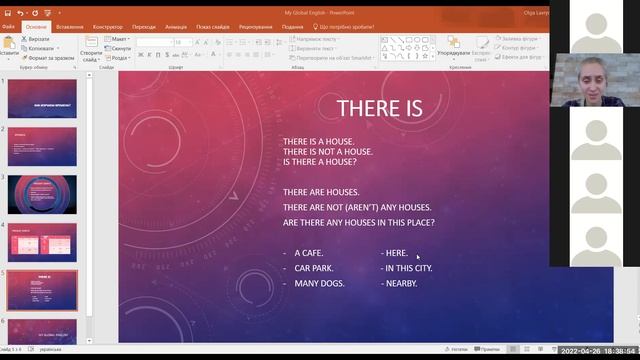Viewport: 640px width, 360px height.
Task: Toggle italic К formatting
Action: (x=149, y=55)
